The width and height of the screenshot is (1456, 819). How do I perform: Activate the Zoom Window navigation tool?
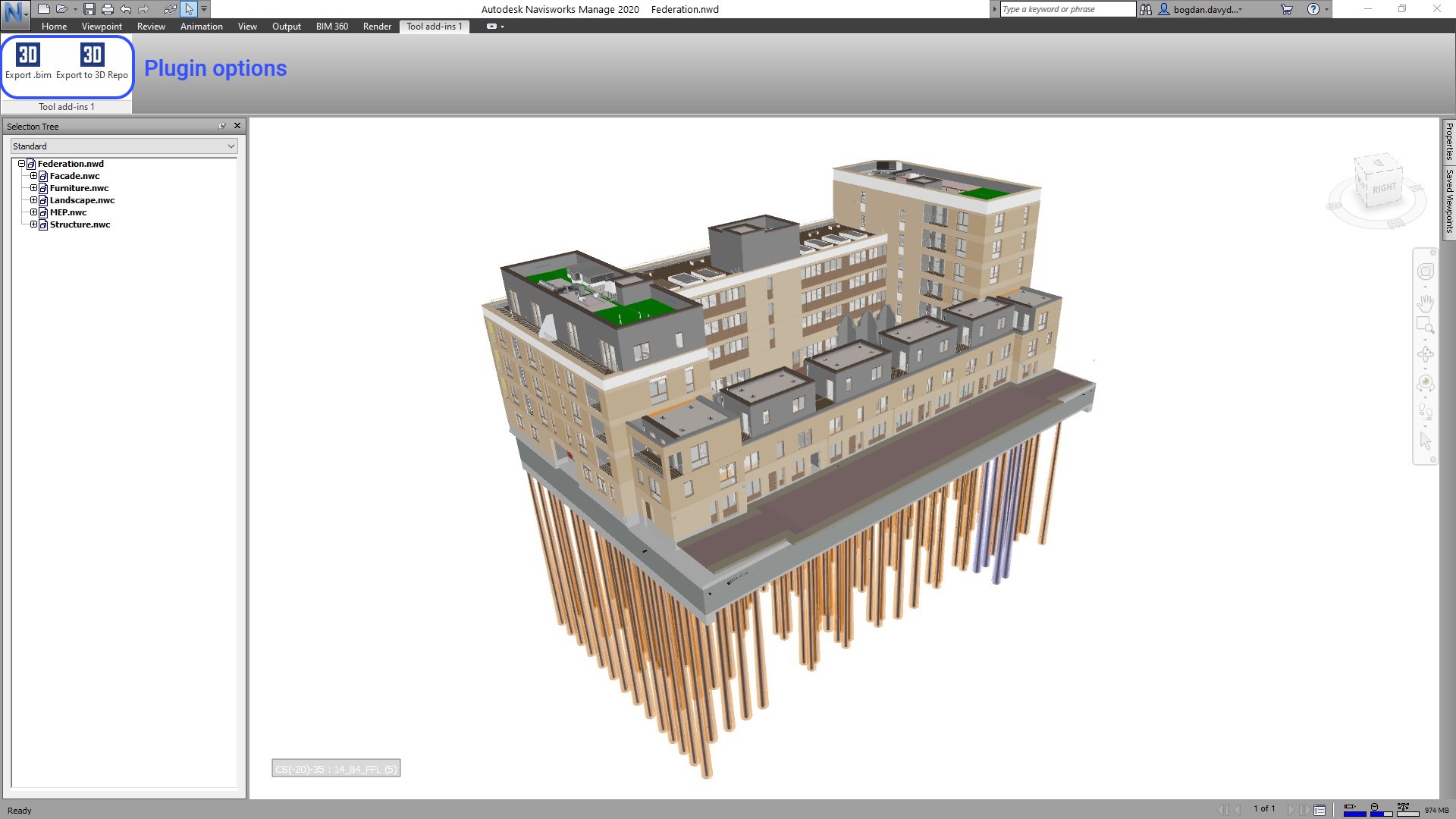pyautogui.click(x=1425, y=326)
